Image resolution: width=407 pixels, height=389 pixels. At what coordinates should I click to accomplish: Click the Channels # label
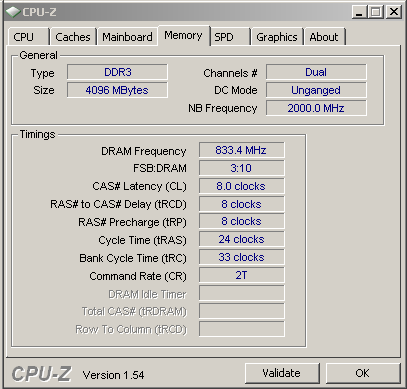click(230, 73)
